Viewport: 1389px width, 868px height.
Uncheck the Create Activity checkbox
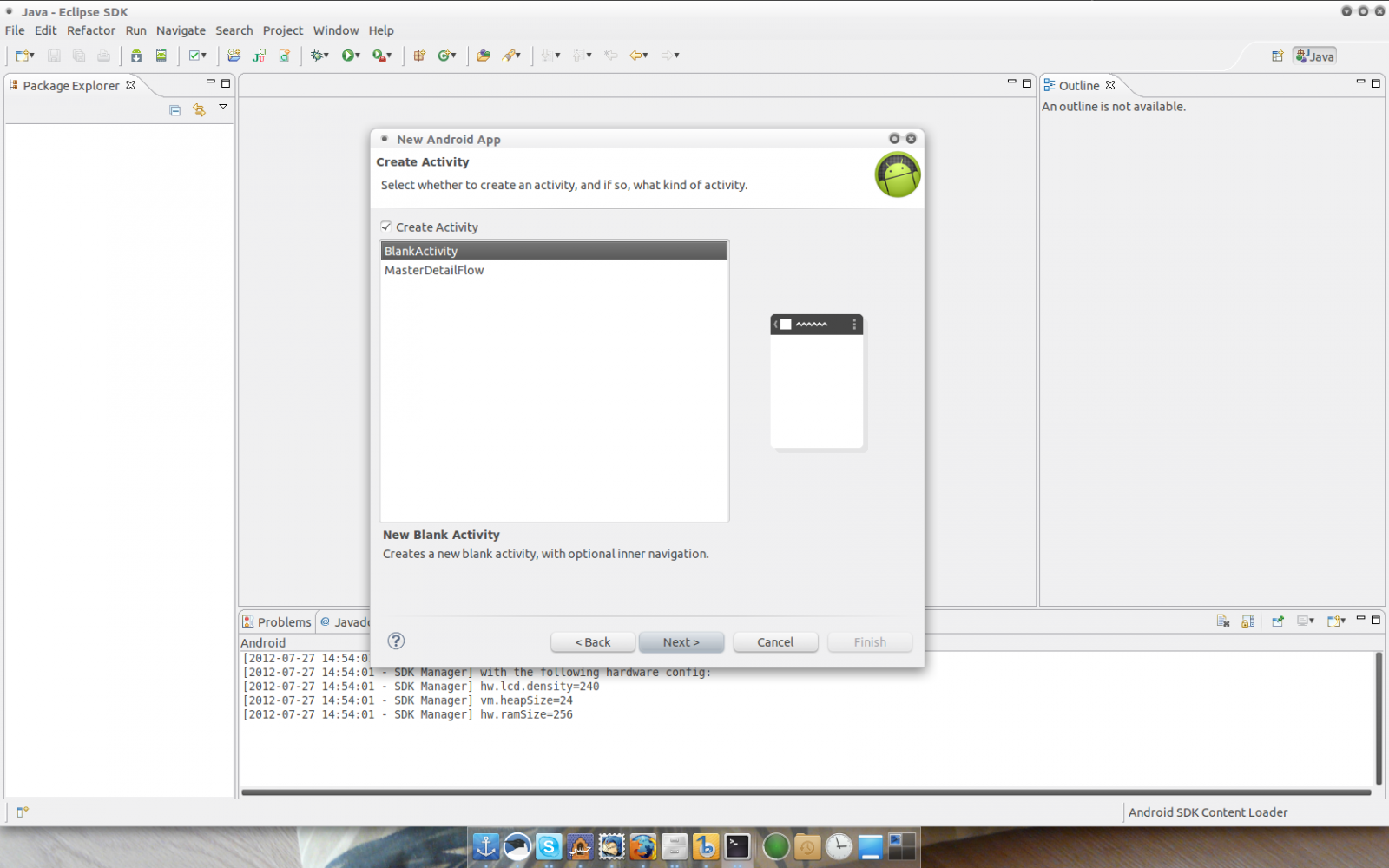[386, 227]
